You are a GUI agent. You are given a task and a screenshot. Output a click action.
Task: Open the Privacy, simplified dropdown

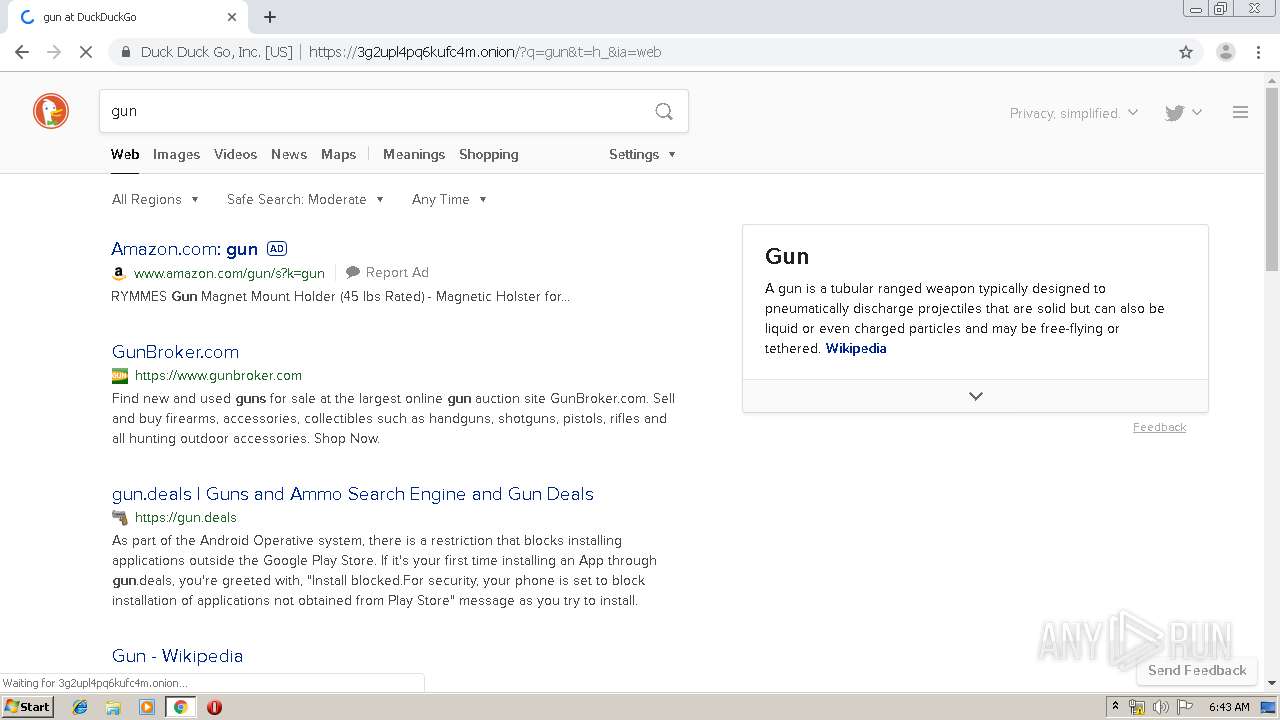pos(1074,113)
